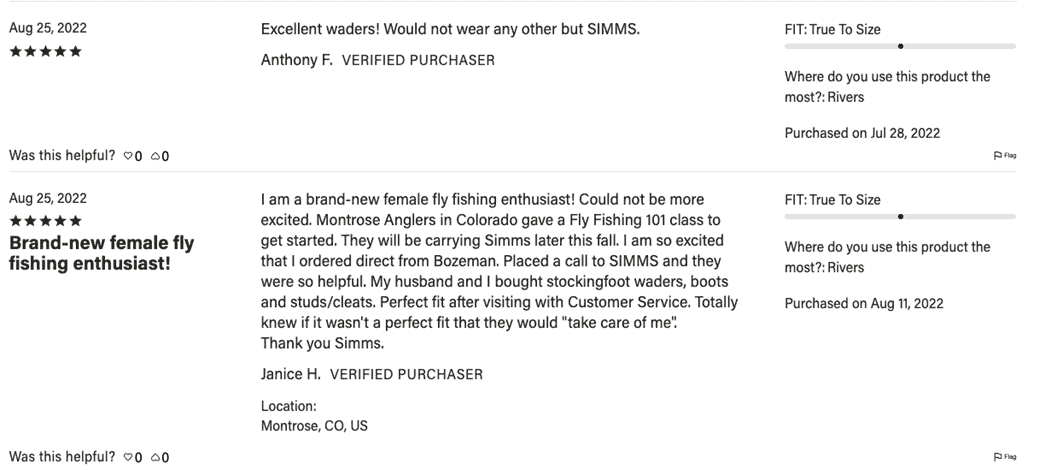Click the 'Purchased on Aug 11, 2022' text

862,303
